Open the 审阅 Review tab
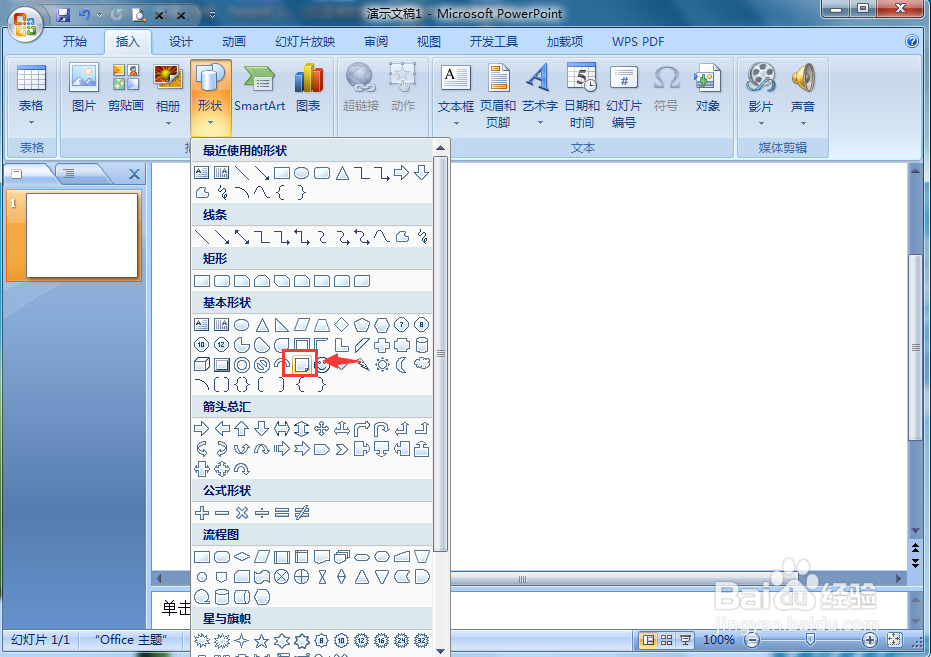The height and width of the screenshot is (657, 931). point(376,42)
